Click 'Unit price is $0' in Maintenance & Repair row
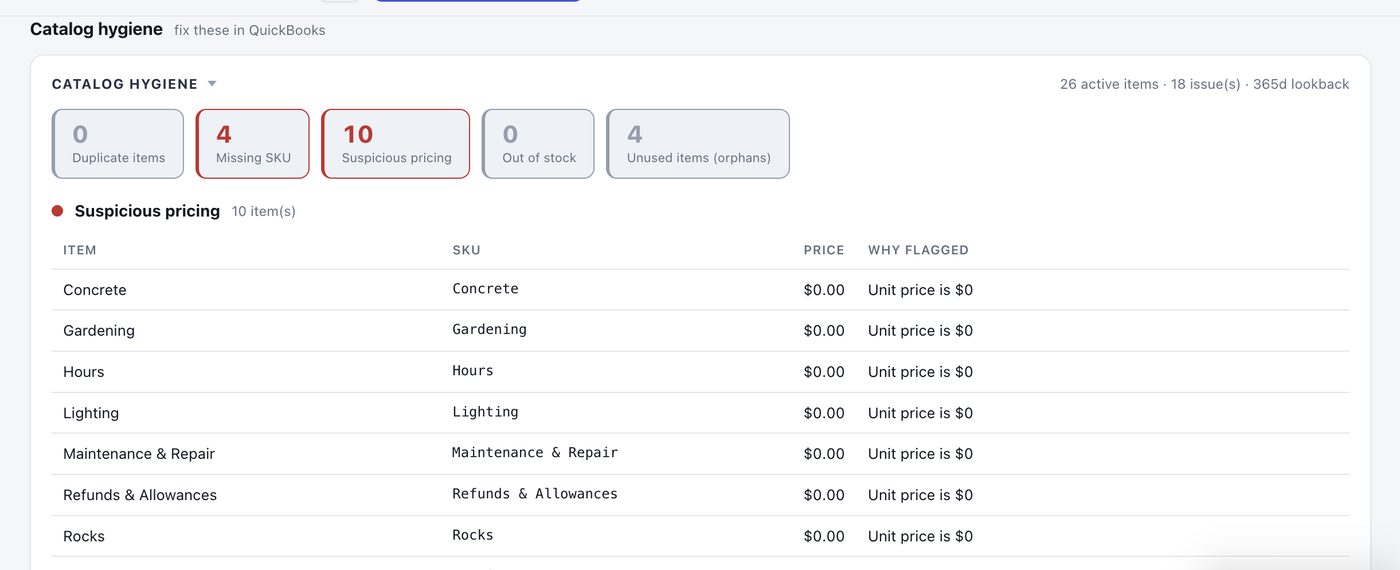The height and width of the screenshot is (570, 1400). [920, 454]
